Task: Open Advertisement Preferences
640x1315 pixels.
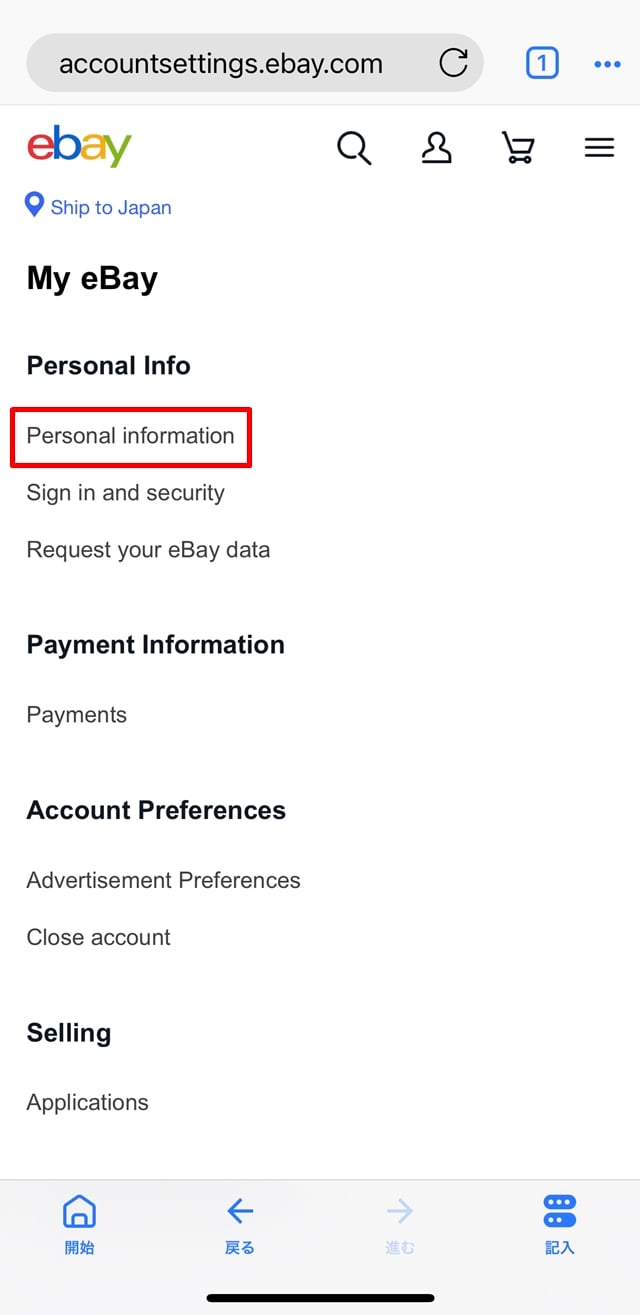Action: (163, 881)
